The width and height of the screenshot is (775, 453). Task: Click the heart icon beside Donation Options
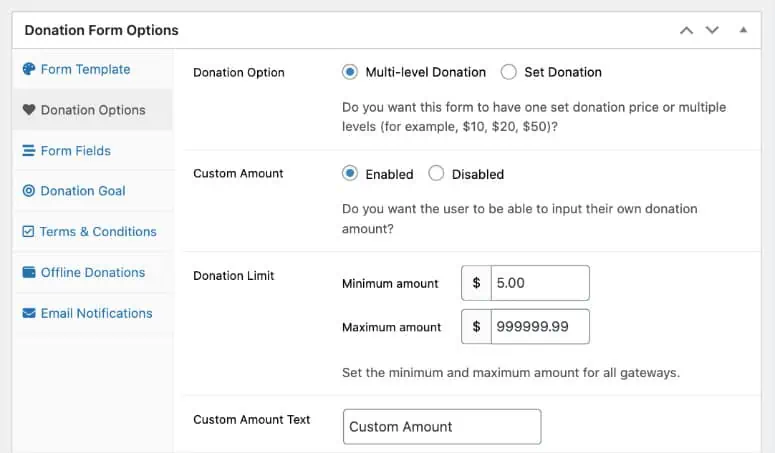pos(29,110)
